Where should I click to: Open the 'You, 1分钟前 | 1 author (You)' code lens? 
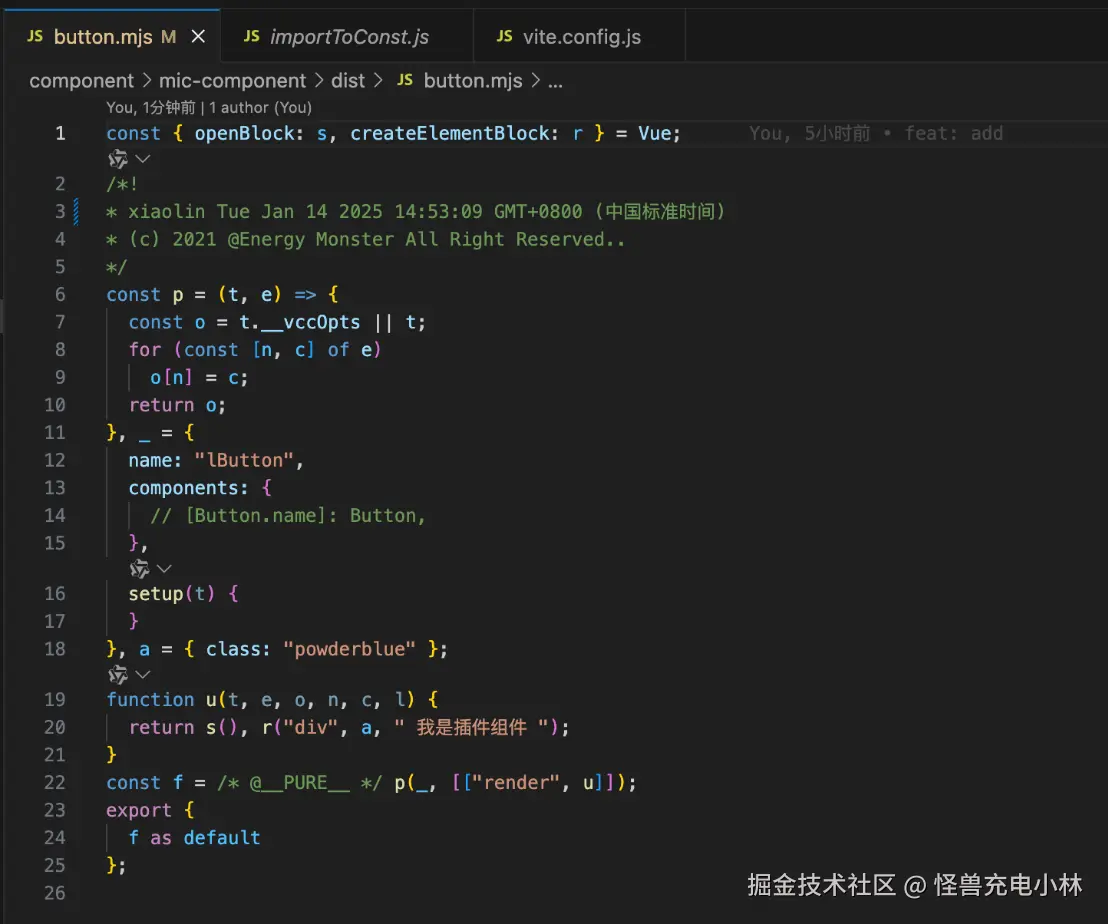tap(209, 107)
